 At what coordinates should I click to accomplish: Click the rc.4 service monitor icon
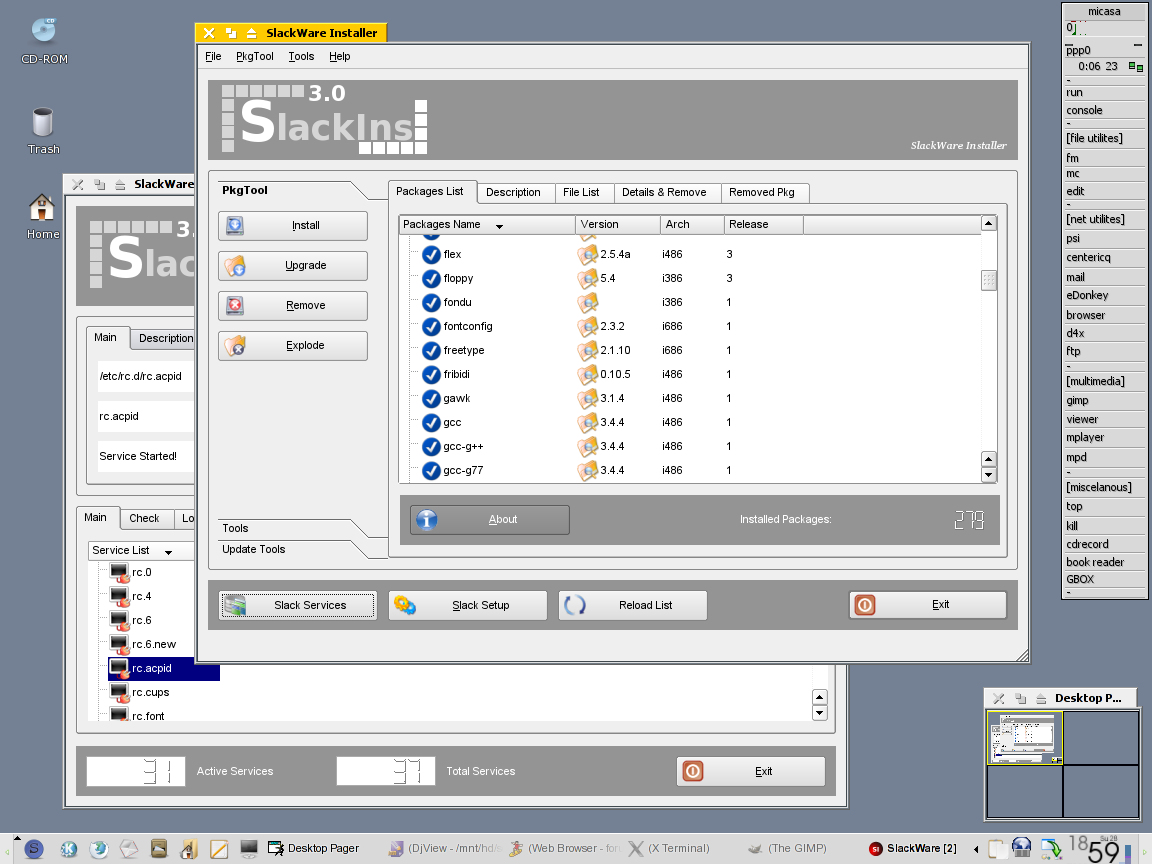pyautogui.click(x=119, y=597)
